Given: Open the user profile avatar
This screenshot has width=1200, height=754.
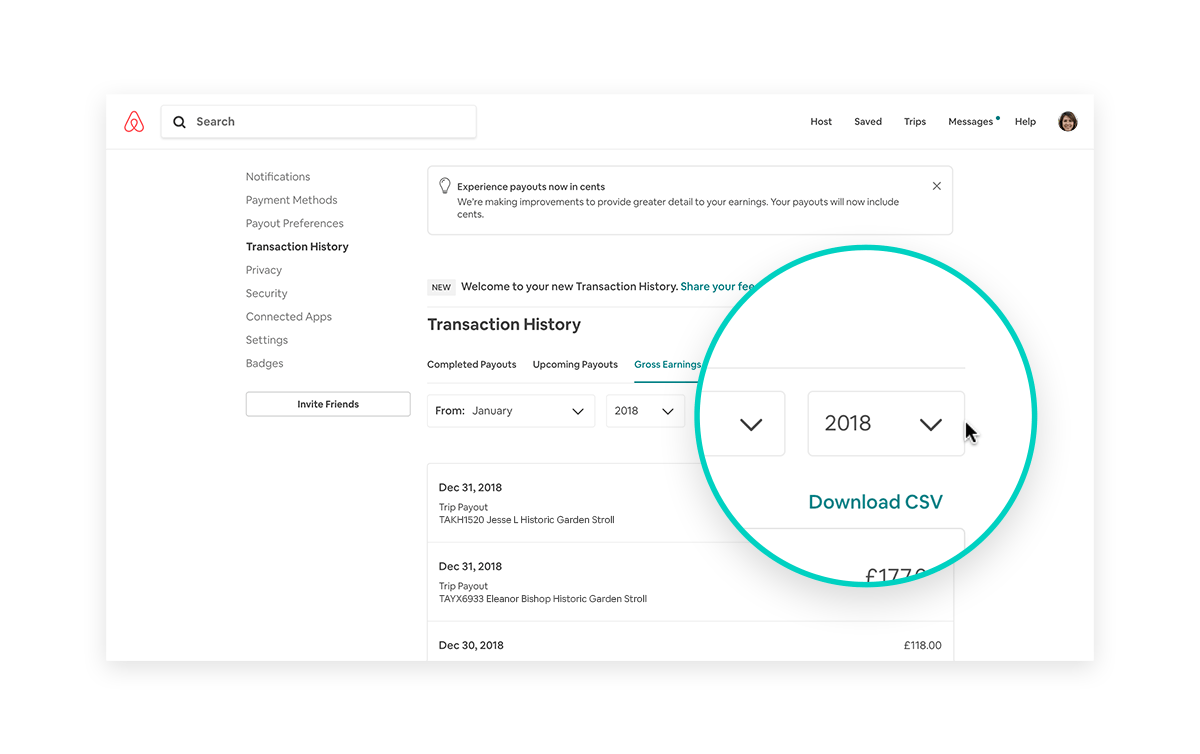Looking at the screenshot, I should pyautogui.click(x=1067, y=122).
